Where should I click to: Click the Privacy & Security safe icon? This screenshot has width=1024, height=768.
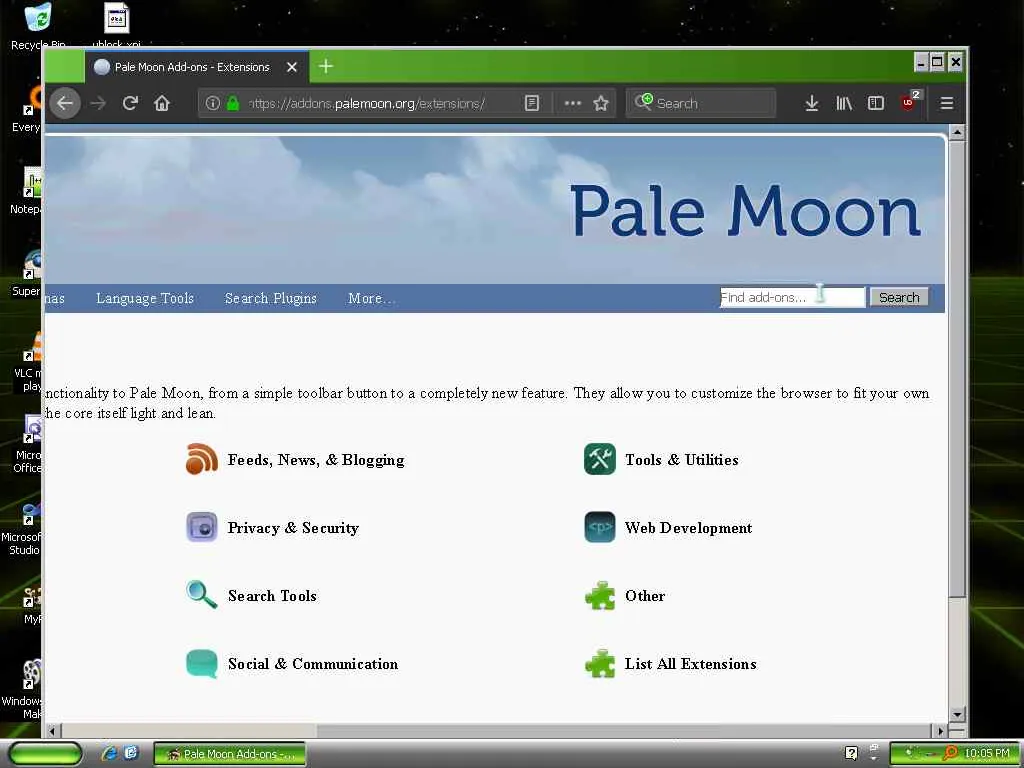pos(202,527)
